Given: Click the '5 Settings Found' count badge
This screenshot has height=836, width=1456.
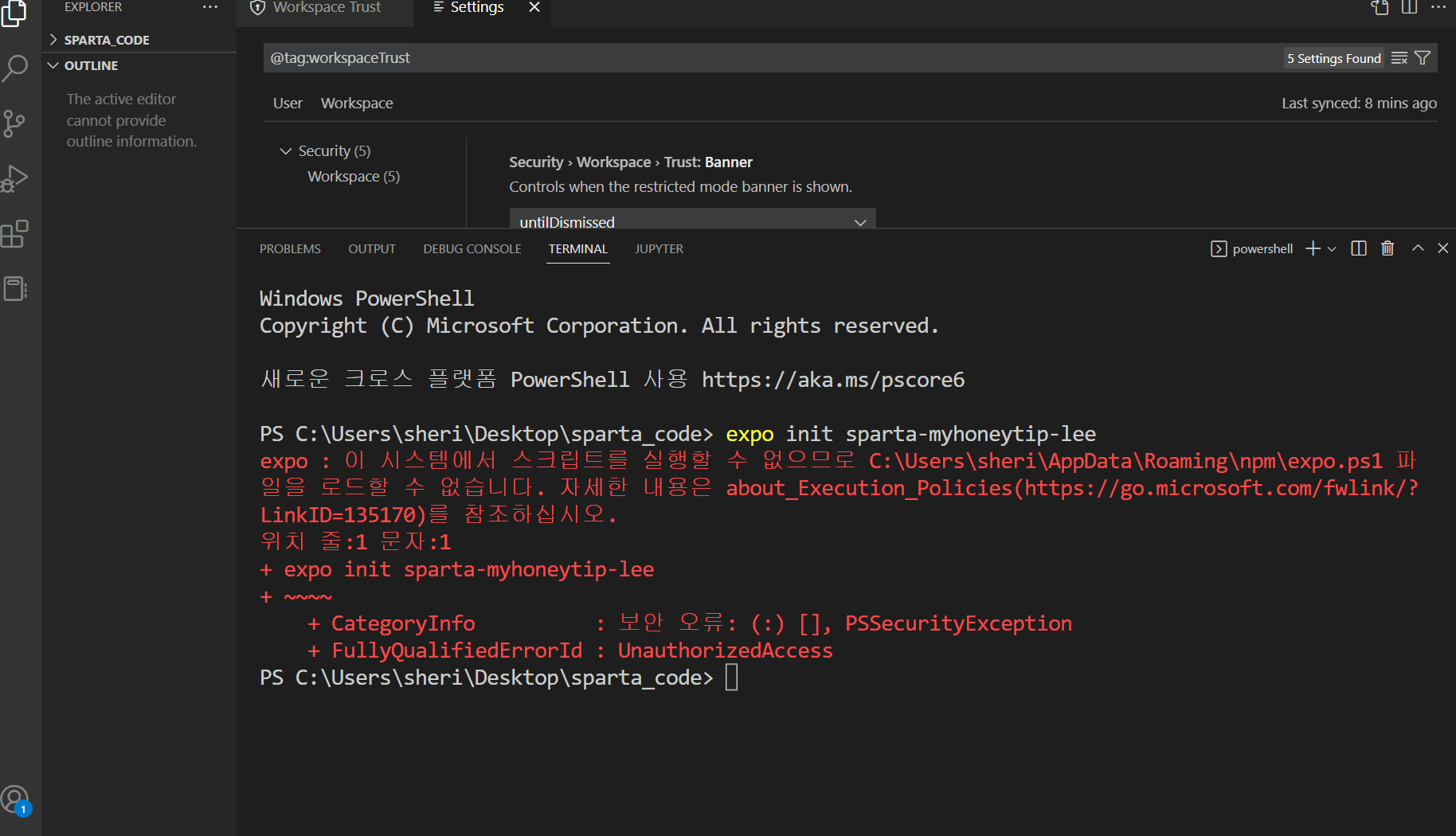Looking at the screenshot, I should 1334,58.
